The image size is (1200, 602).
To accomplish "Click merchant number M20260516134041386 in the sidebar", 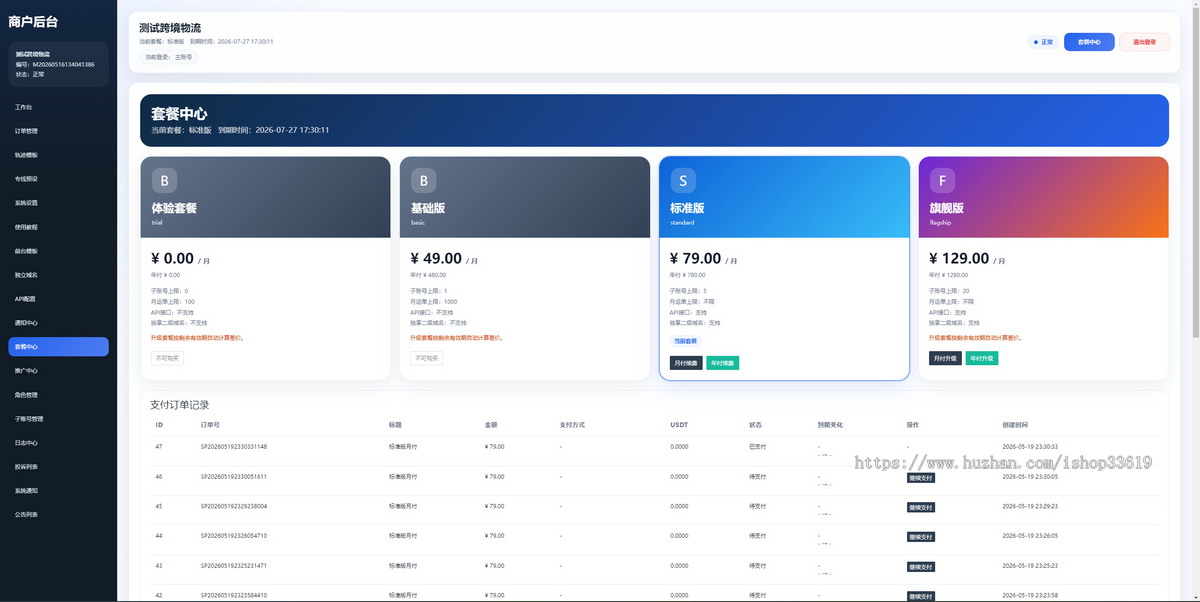I will click(64, 64).
